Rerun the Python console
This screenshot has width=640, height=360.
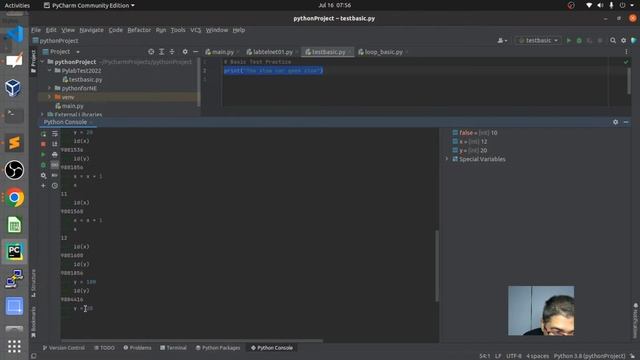coord(43,133)
